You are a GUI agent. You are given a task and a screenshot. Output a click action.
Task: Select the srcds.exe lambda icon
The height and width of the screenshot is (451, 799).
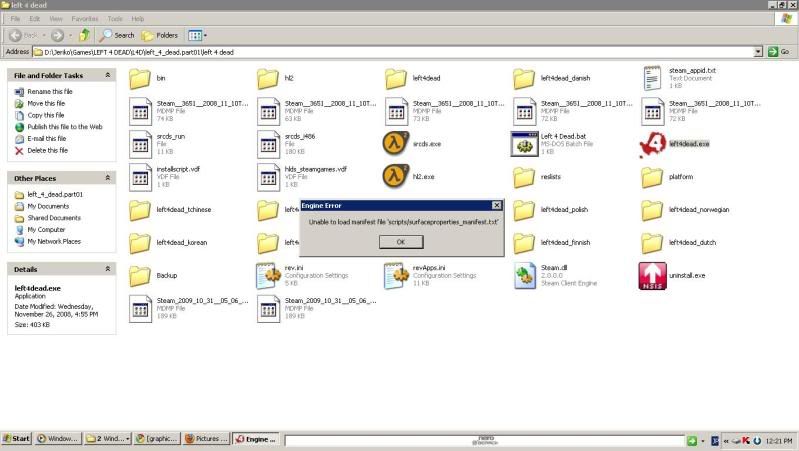[395, 144]
